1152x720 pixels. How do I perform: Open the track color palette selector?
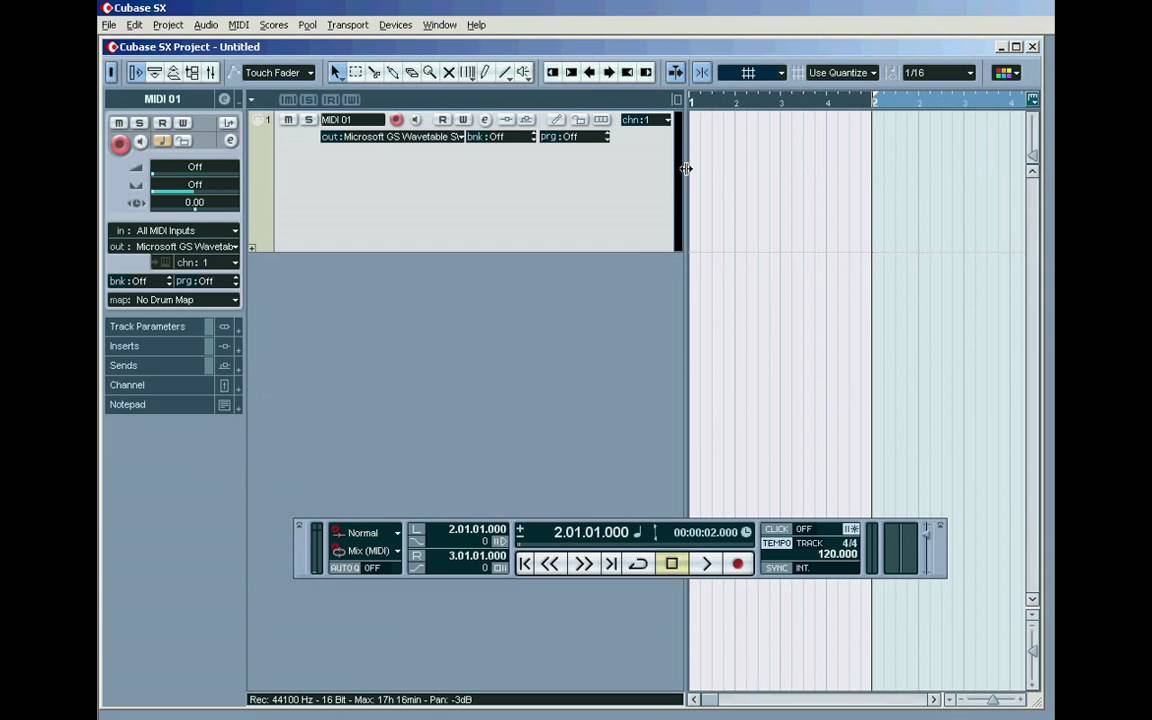coord(1006,73)
